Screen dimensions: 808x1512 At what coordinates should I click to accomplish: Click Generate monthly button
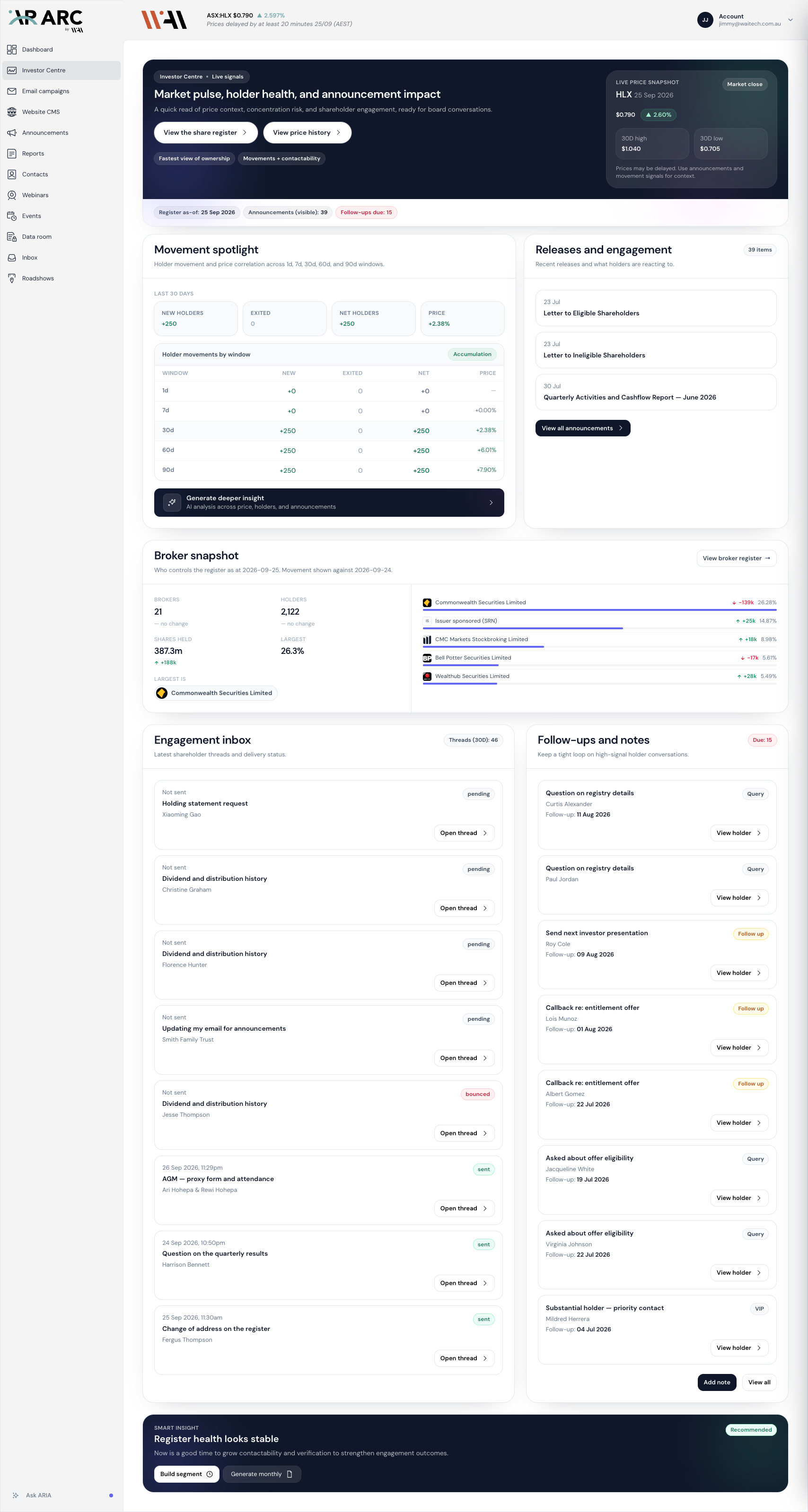(x=261, y=1474)
